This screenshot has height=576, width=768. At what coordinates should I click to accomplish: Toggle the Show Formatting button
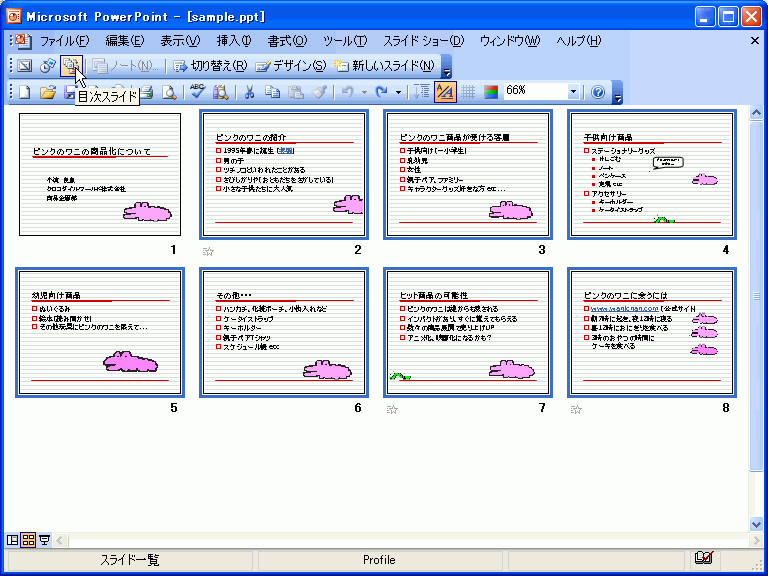445,92
